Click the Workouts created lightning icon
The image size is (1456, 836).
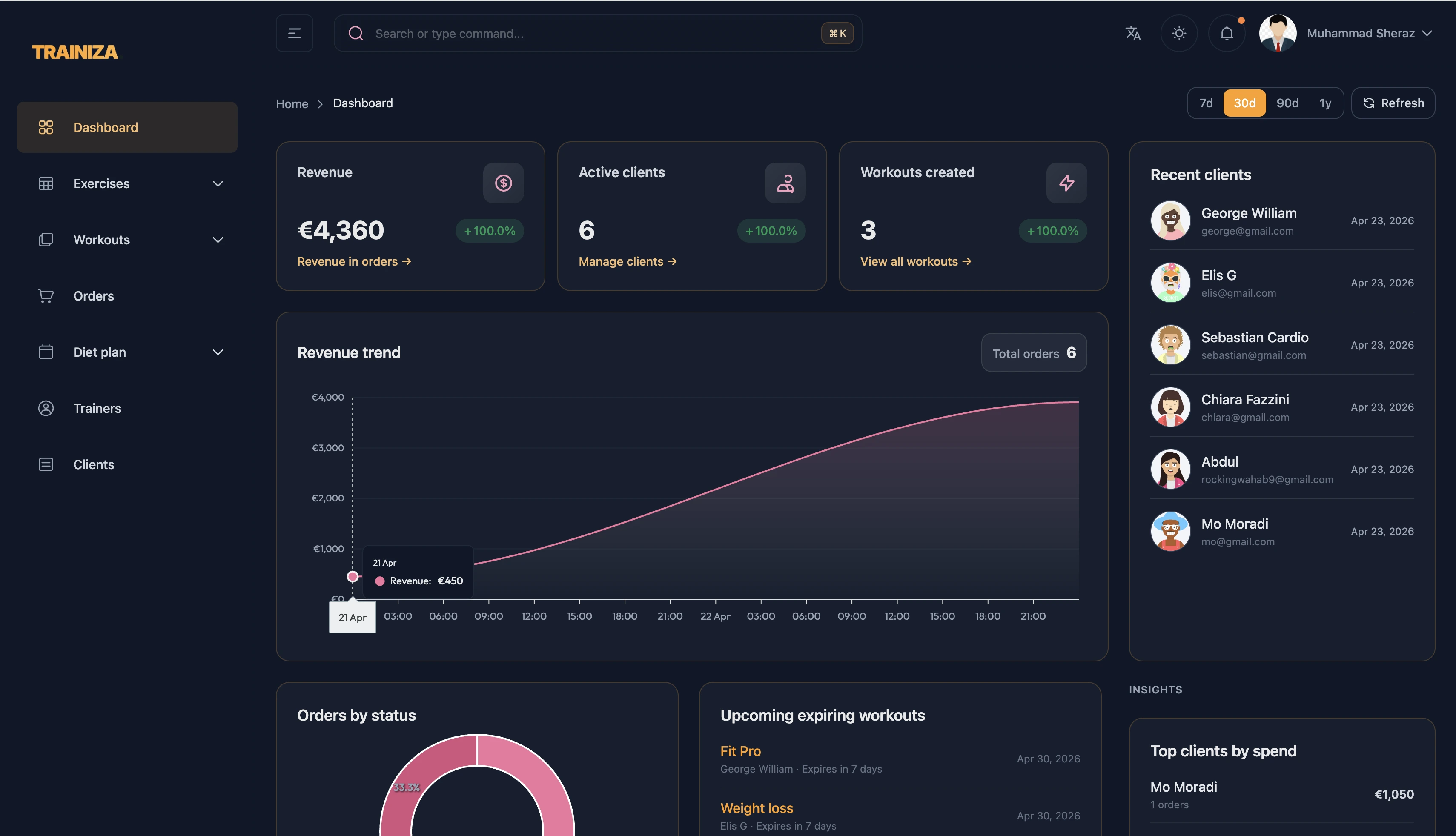[x=1067, y=183]
